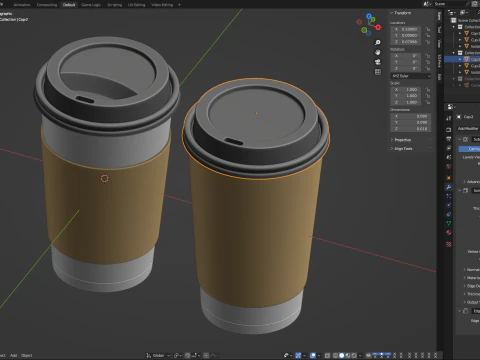Toggle viewport overlays button
Image resolution: width=480 pixels, height=360 pixels.
point(313,355)
